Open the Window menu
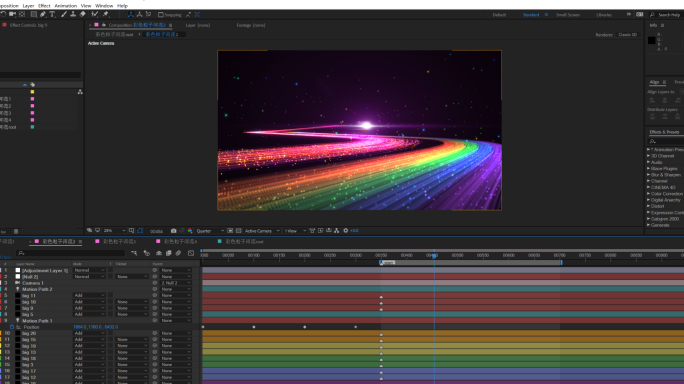 click(x=104, y=6)
